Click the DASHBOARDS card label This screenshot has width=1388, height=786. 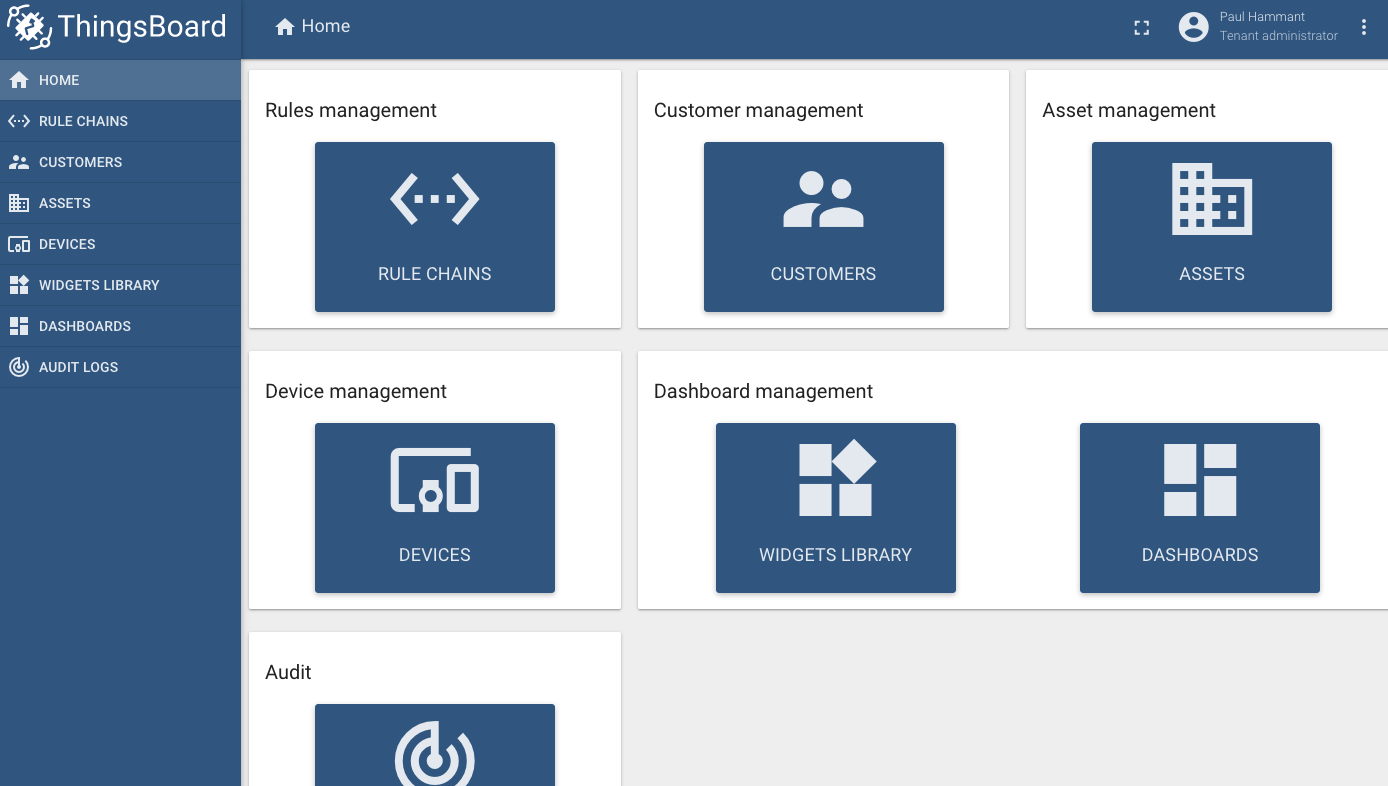pyautogui.click(x=1200, y=555)
